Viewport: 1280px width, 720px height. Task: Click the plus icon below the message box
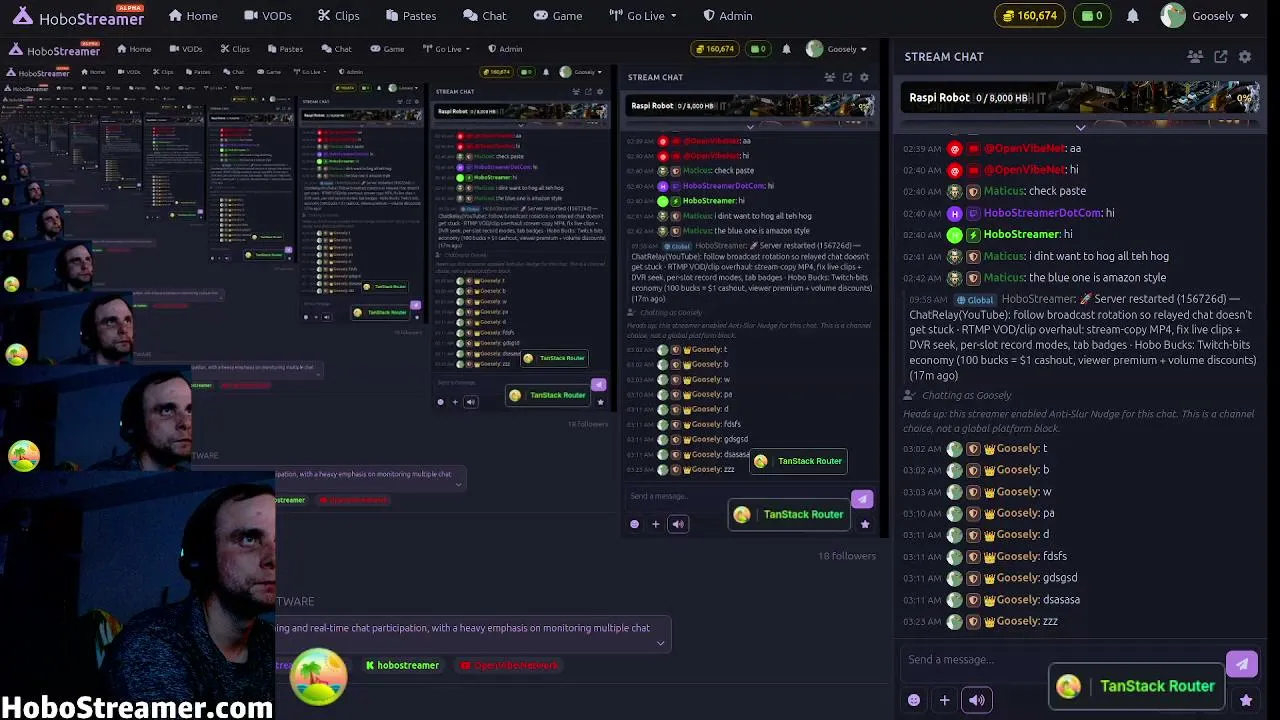pos(944,700)
